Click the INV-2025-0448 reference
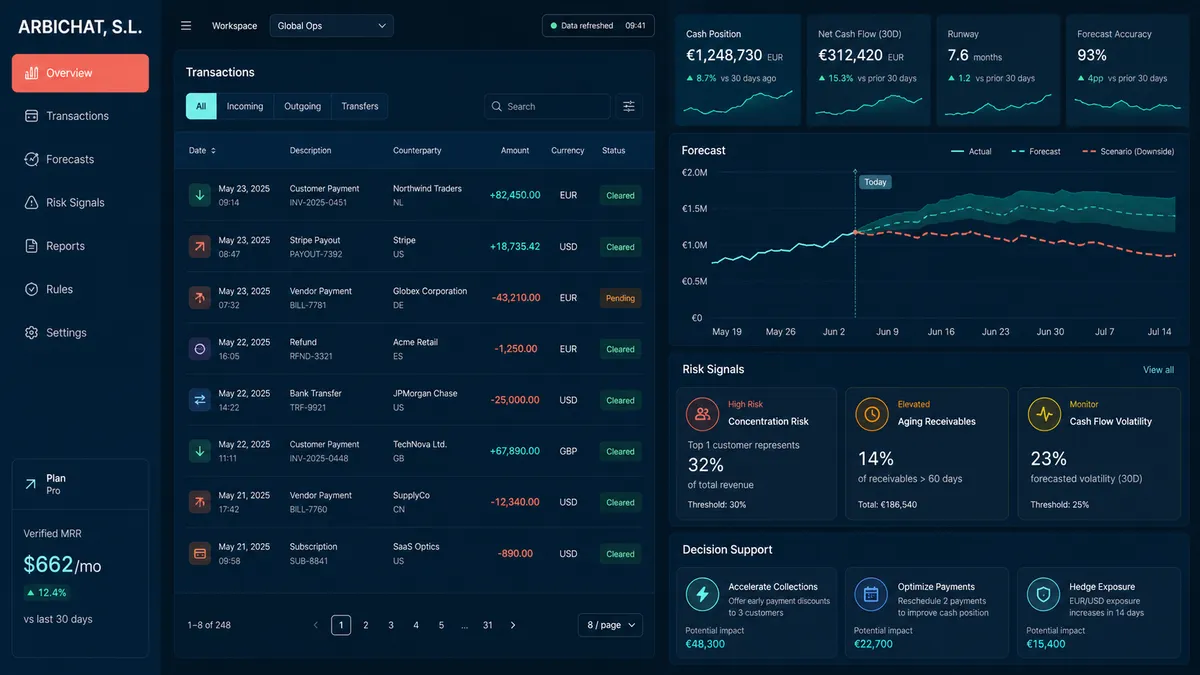Screen dimensions: 1200x675 [318, 458]
